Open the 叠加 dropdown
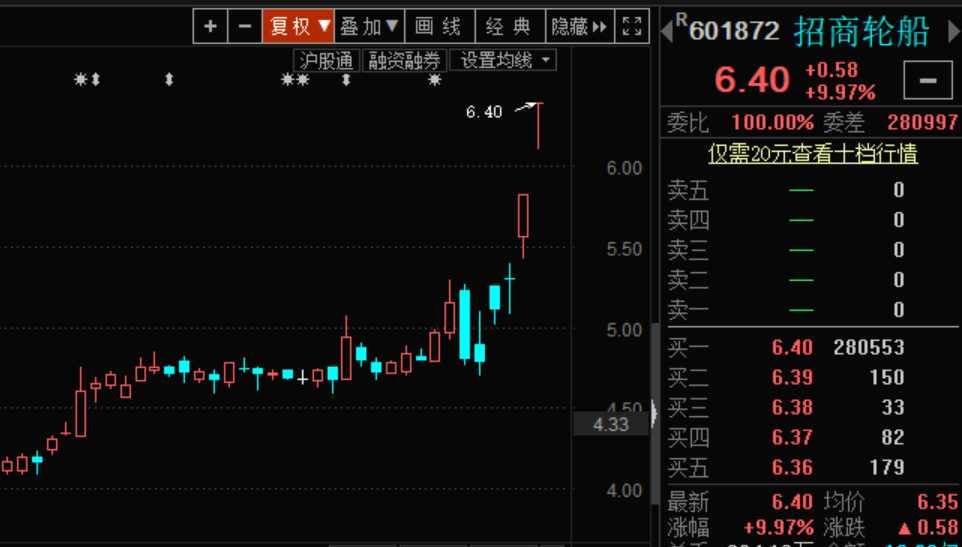The image size is (962, 547). (x=369, y=26)
